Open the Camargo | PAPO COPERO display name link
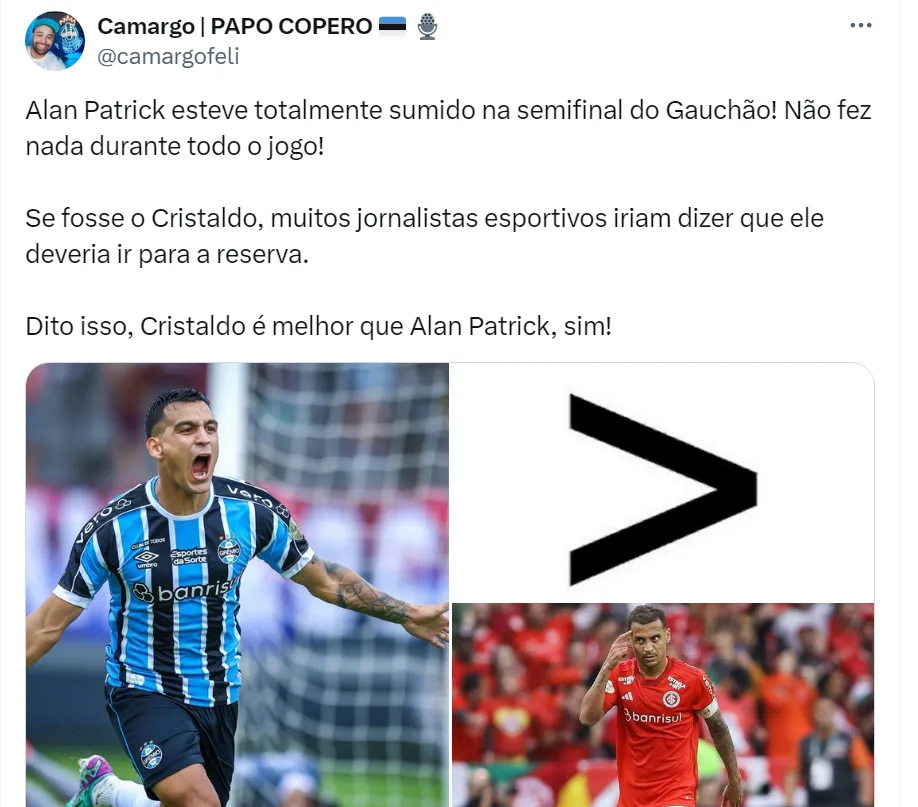Viewport: 918px width, 807px height. point(234,26)
